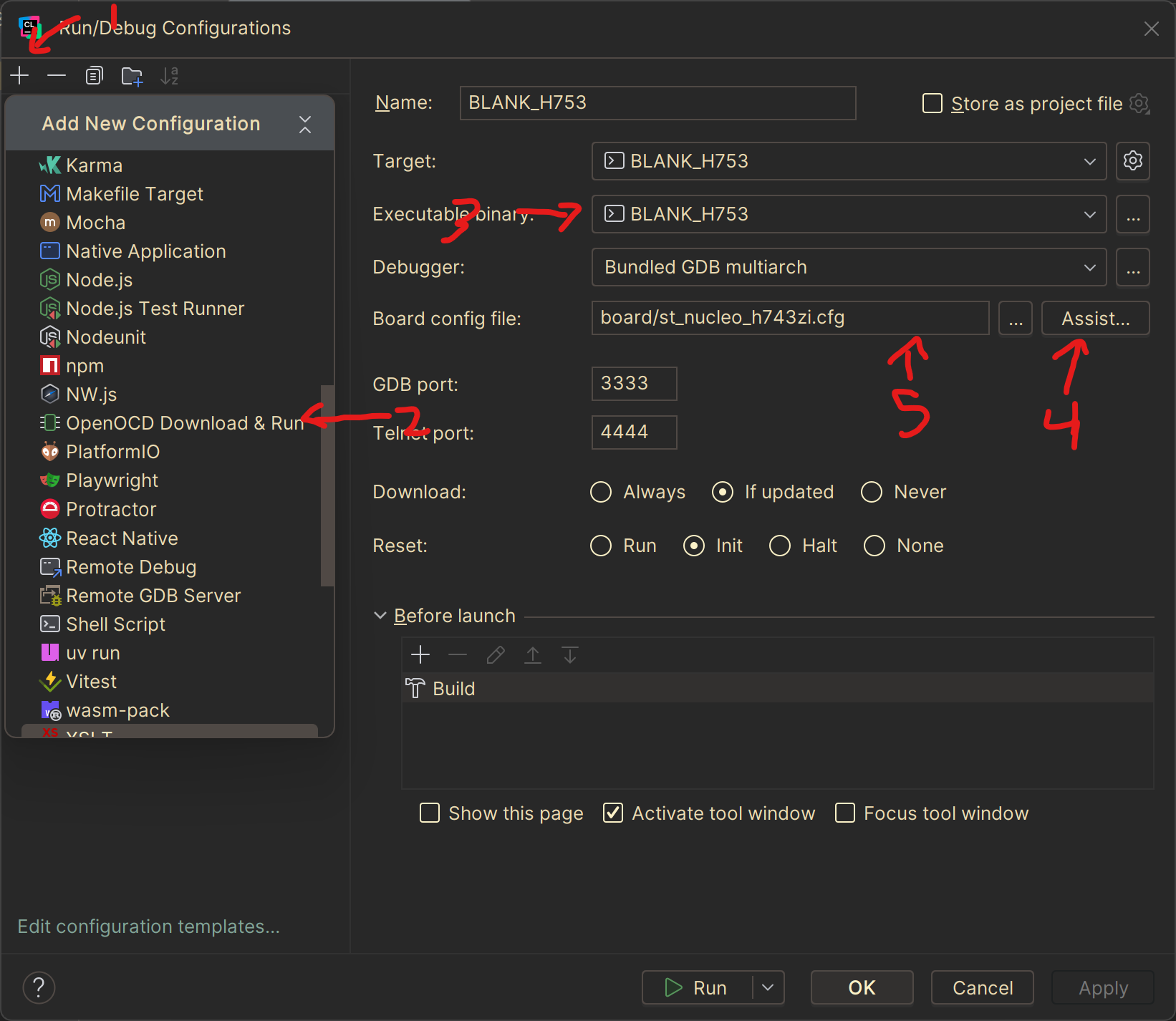Click the Add New Configuration plus icon

(20, 75)
